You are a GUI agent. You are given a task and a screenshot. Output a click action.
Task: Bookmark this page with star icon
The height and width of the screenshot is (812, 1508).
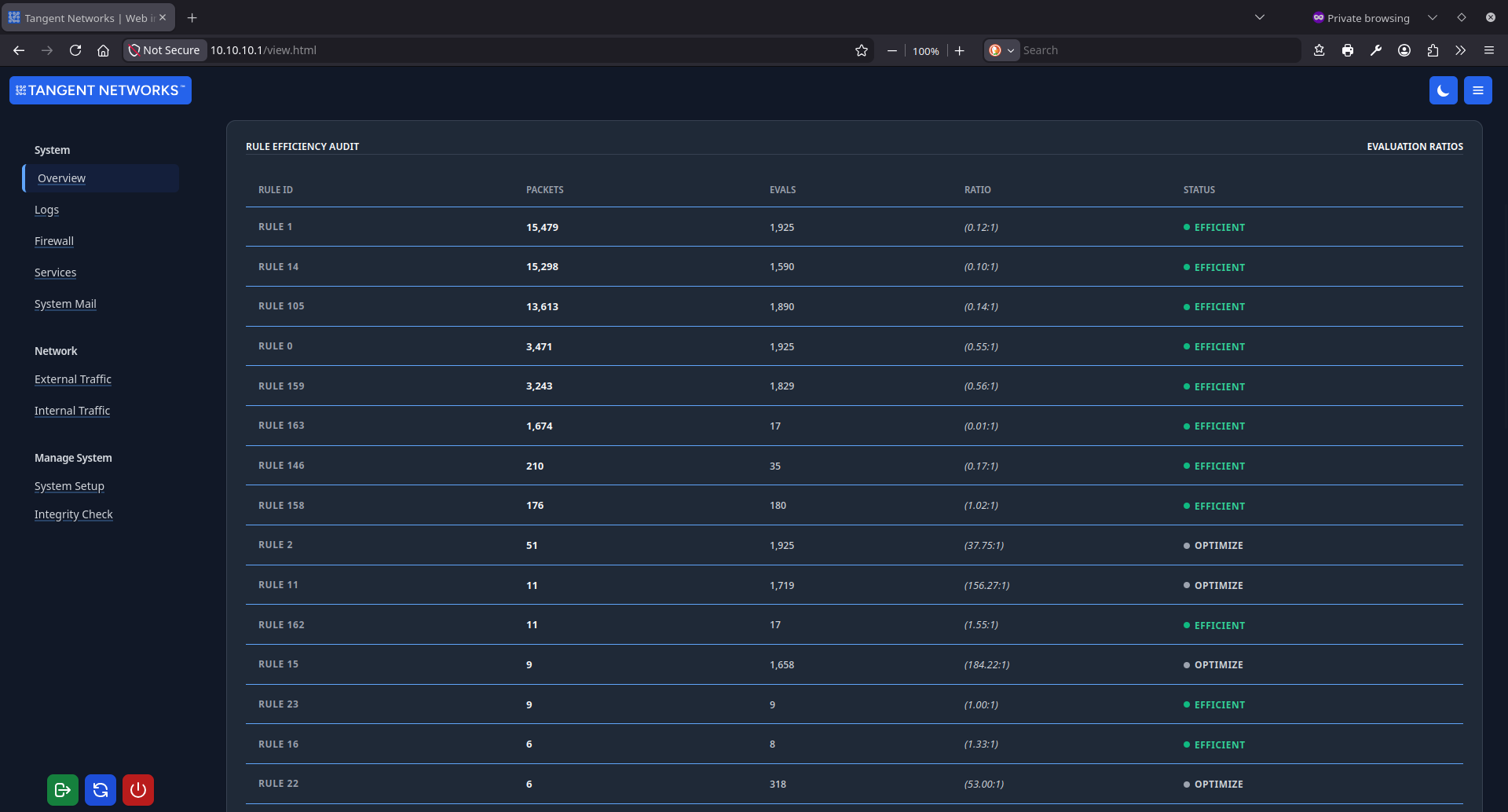862,50
